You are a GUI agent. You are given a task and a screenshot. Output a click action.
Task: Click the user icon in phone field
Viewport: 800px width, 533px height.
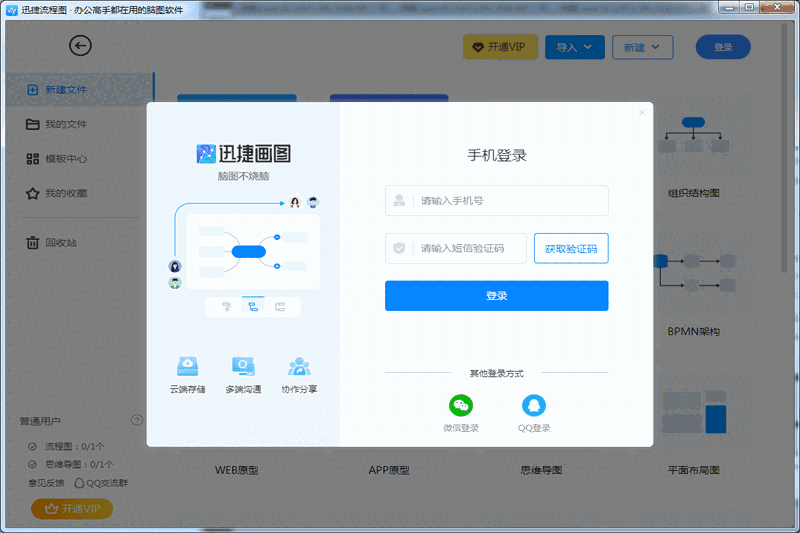click(399, 200)
